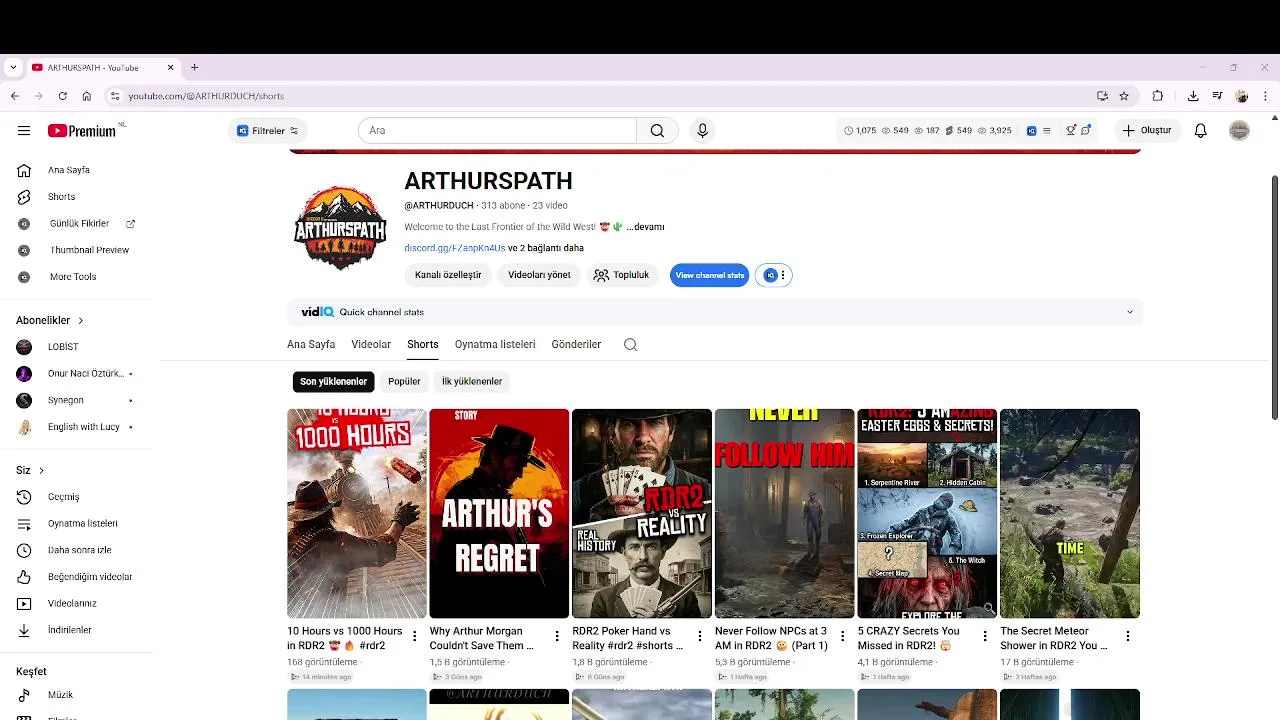Open discord.gg channel link
The width and height of the screenshot is (1280, 720).
pyautogui.click(x=455, y=248)
